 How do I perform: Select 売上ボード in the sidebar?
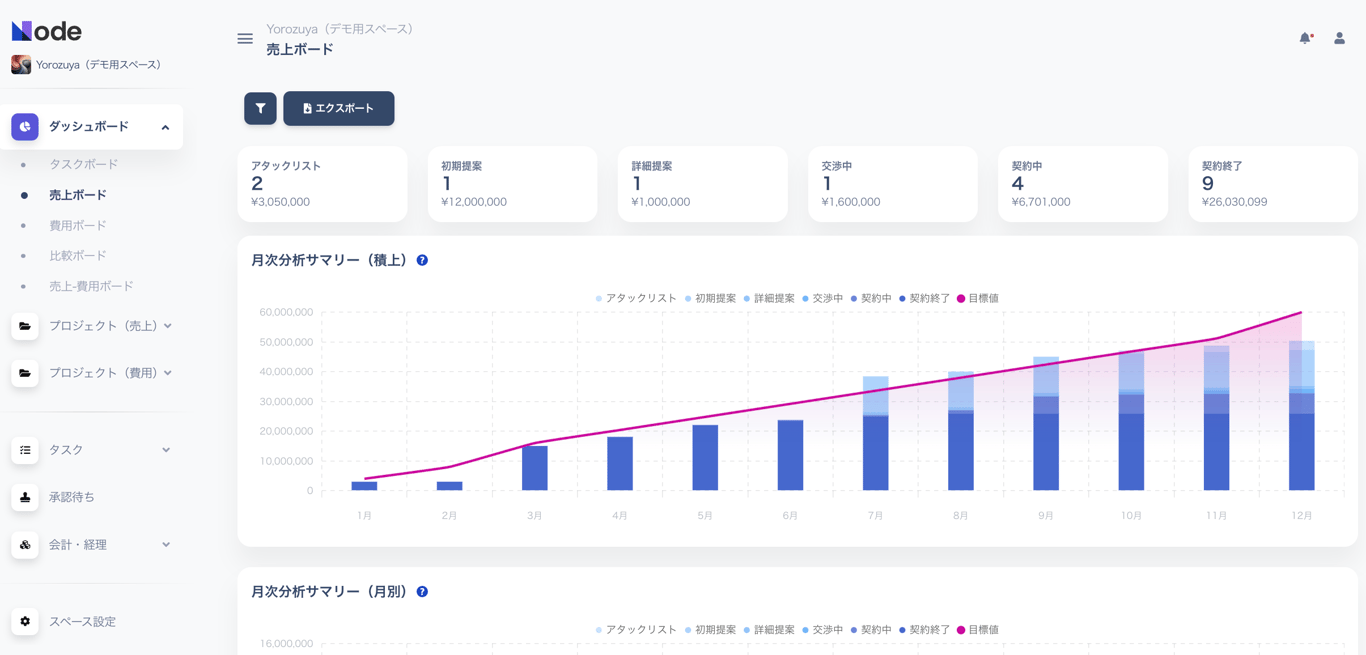pyautogui.click(x=78, y=195)
